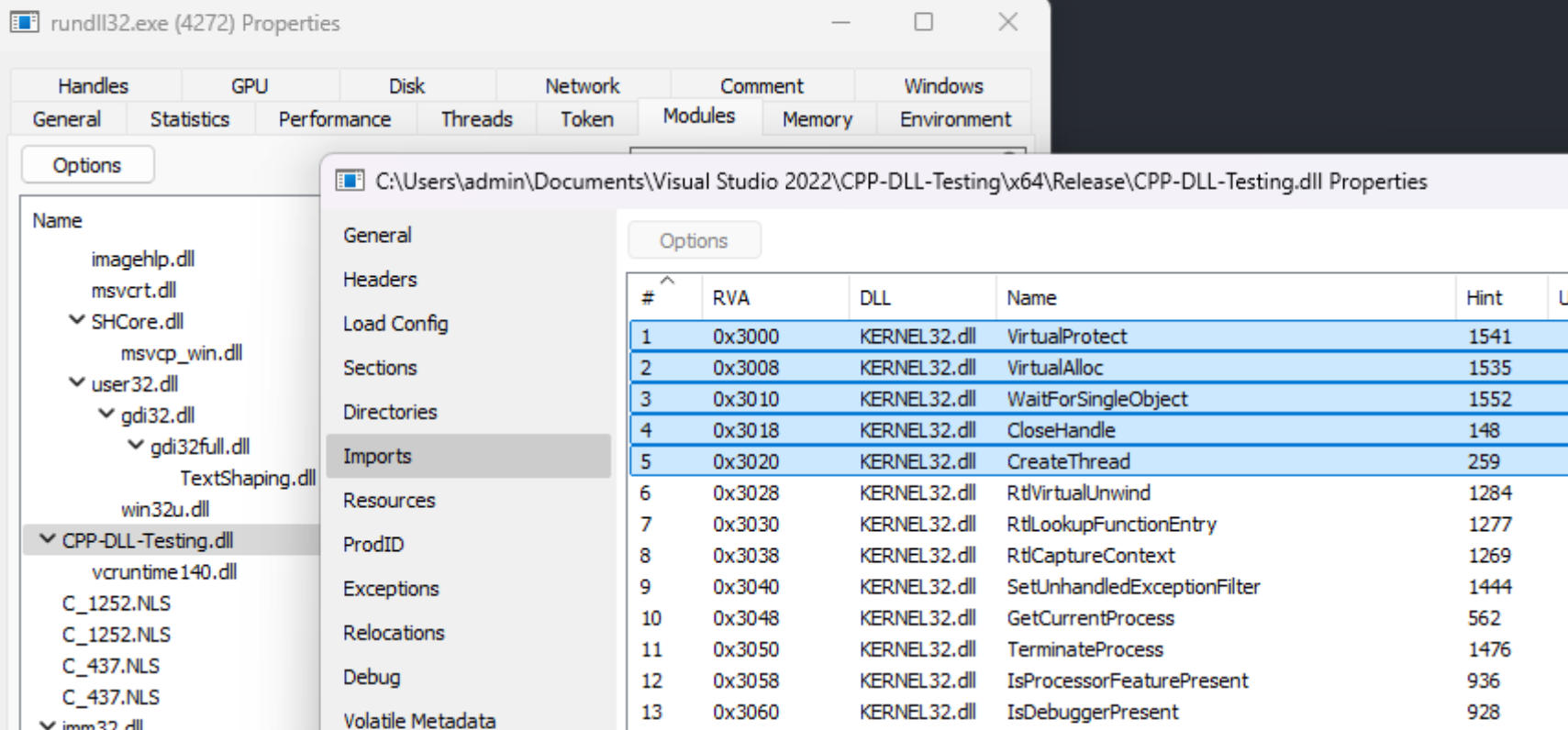Click Options button in DLL Properties window
The width and height of the screenshot is (1568, 730).
[694, 240]
